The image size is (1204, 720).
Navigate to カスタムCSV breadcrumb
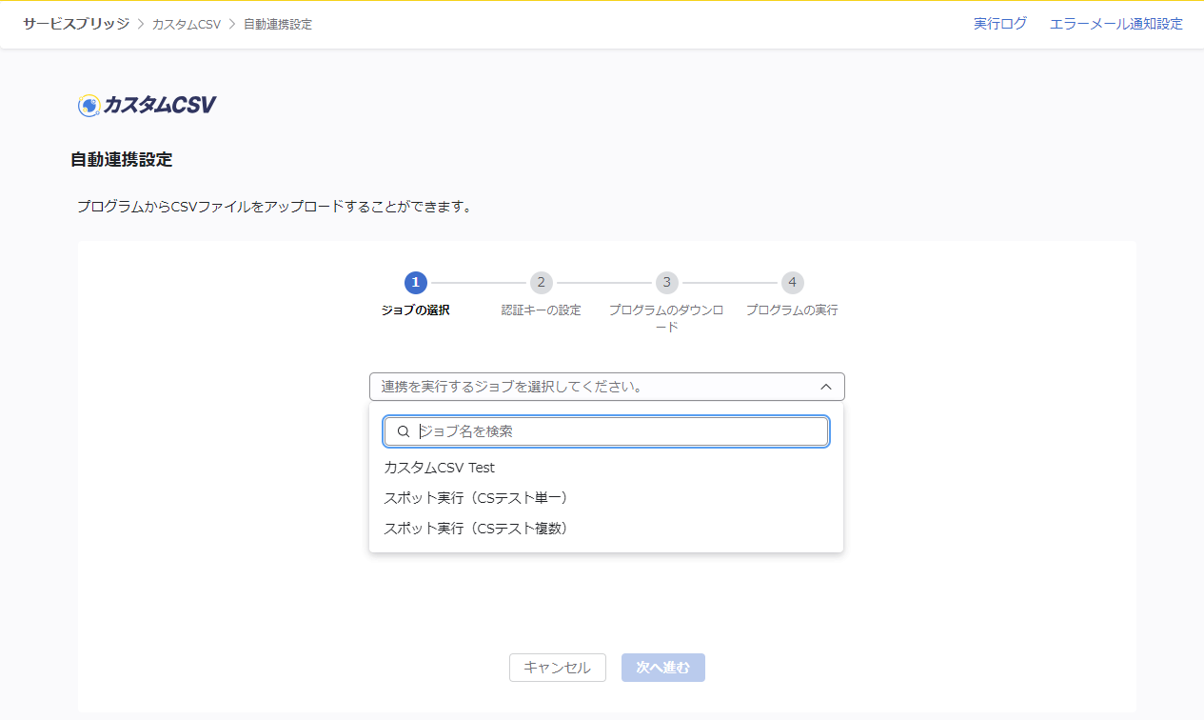(186, 24)
